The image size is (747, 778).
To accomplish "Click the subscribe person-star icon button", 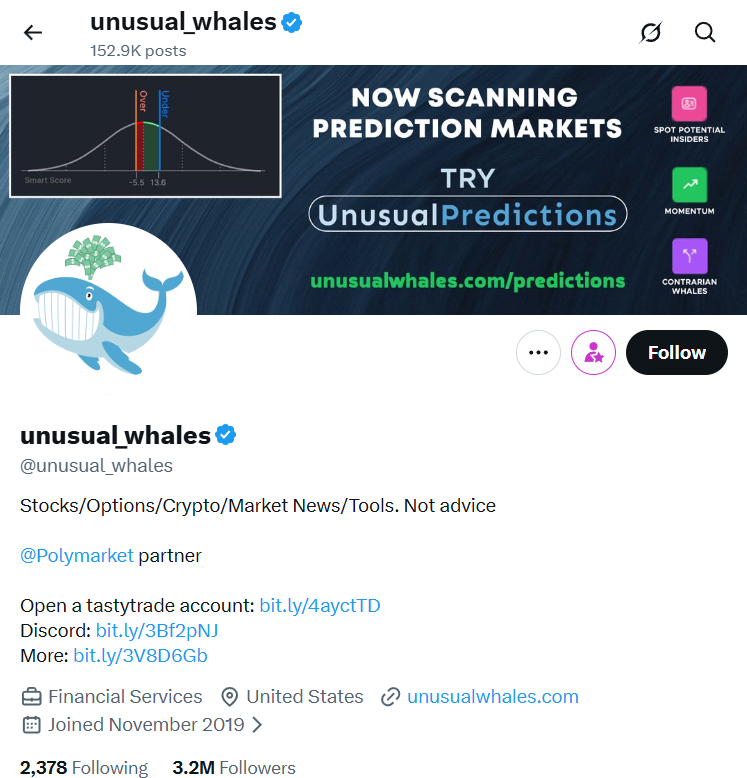I will [593, 352].
